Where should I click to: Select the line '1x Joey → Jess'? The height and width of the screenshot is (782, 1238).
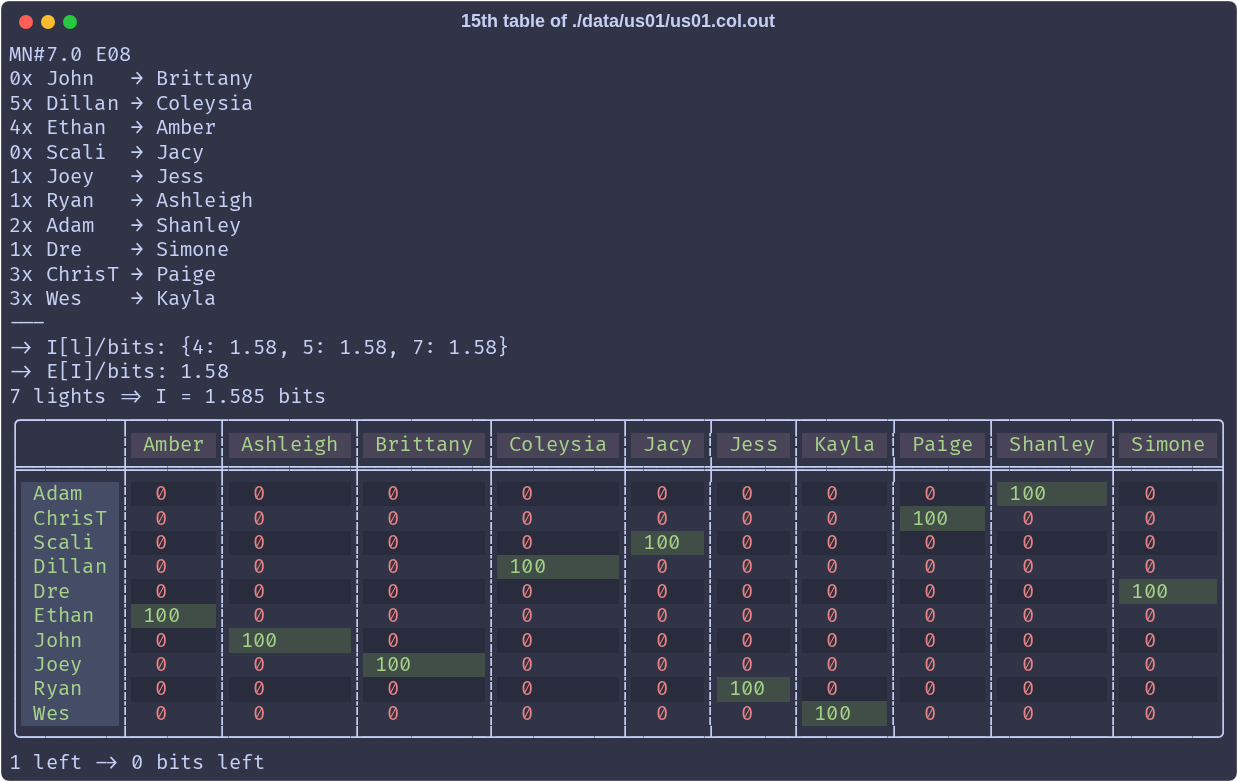pos(107,176)
